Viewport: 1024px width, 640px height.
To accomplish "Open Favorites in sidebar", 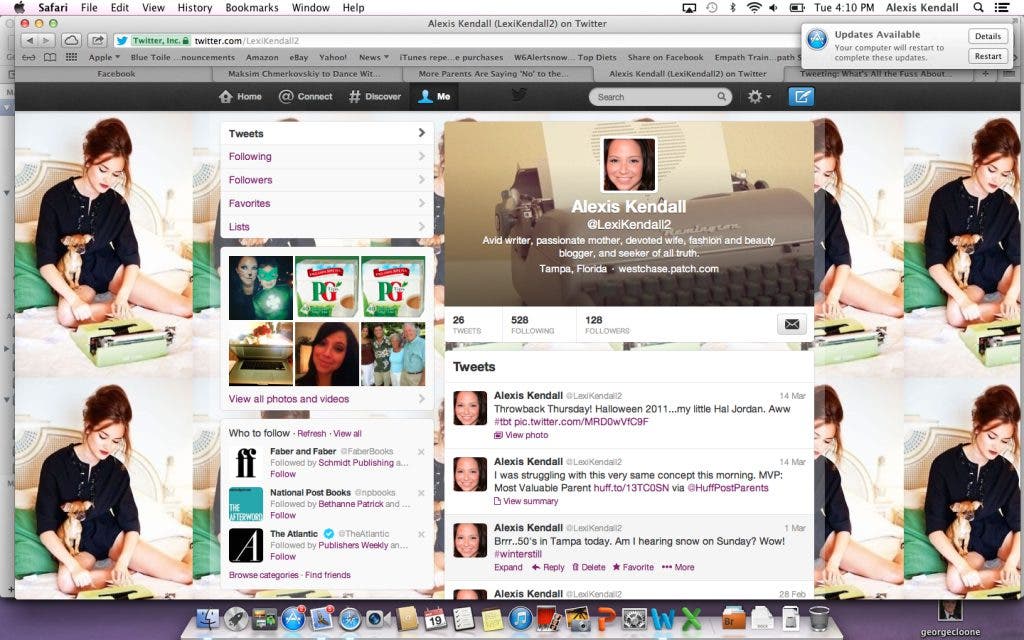I will [327, 204].
